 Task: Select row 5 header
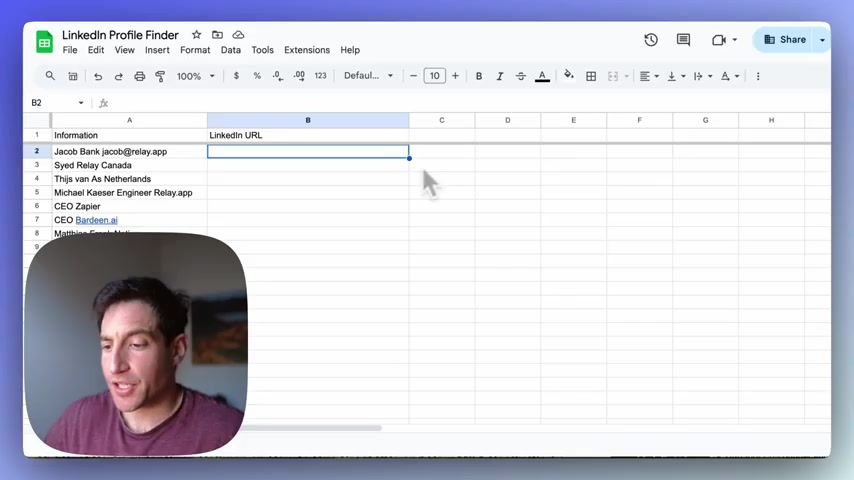click(x=37, y=192)
